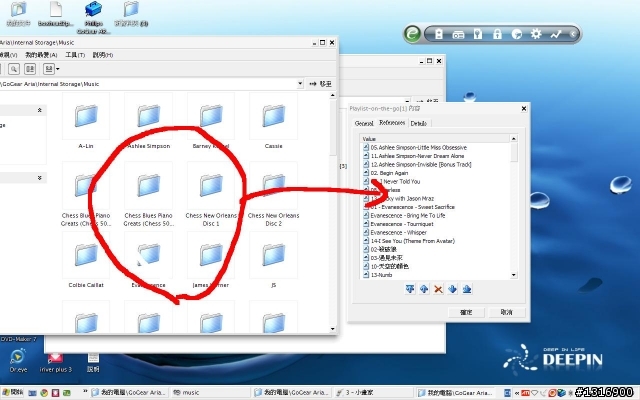Open the James Horner folder
The height and width of the screenshot is (400, 640).
click(x=211, y=260)
